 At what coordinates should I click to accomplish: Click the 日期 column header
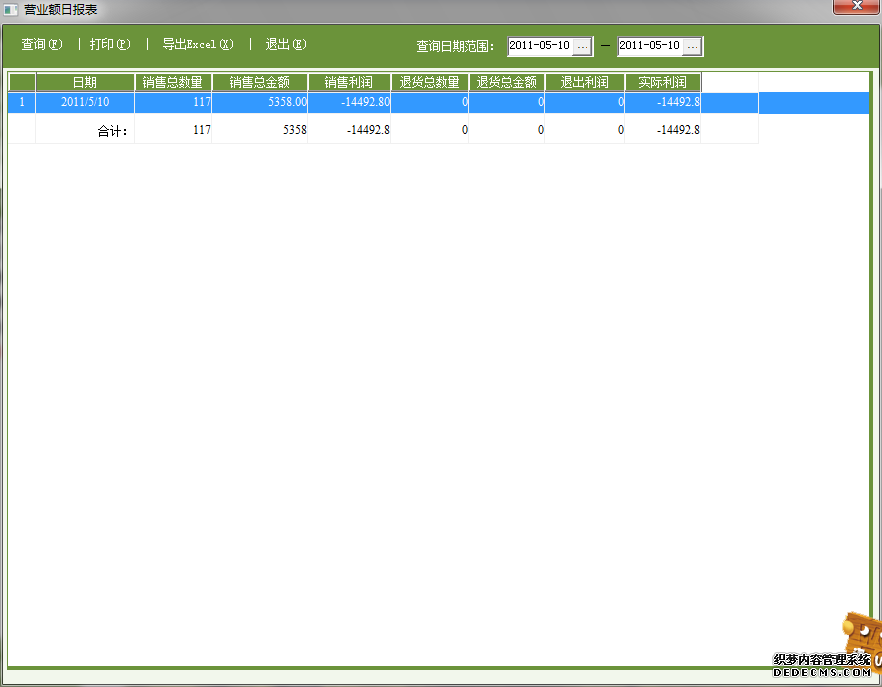(85, 82)
